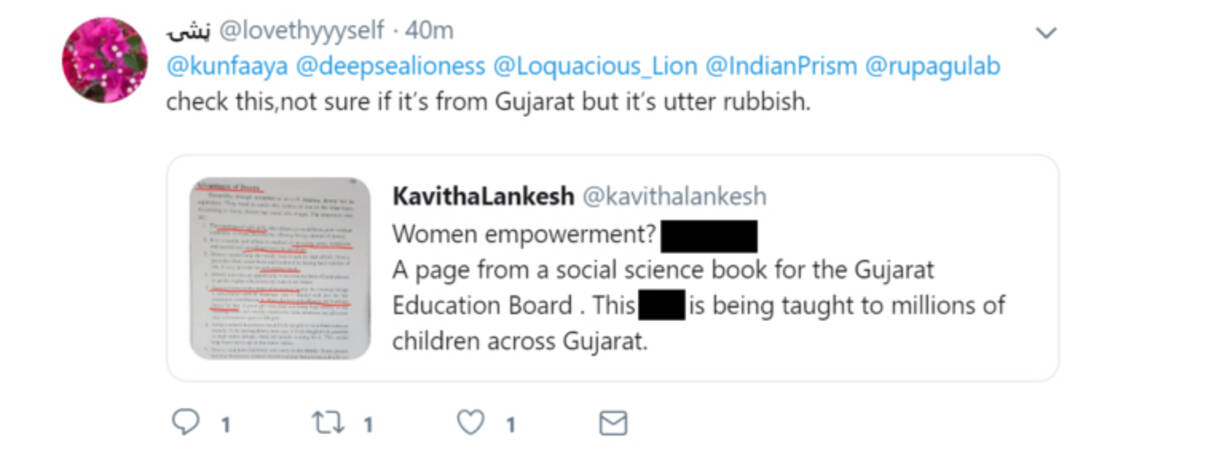The image size is (1225, 472).
Task: Click the reply speech bubble icon
Action: (x=186, y=423)
